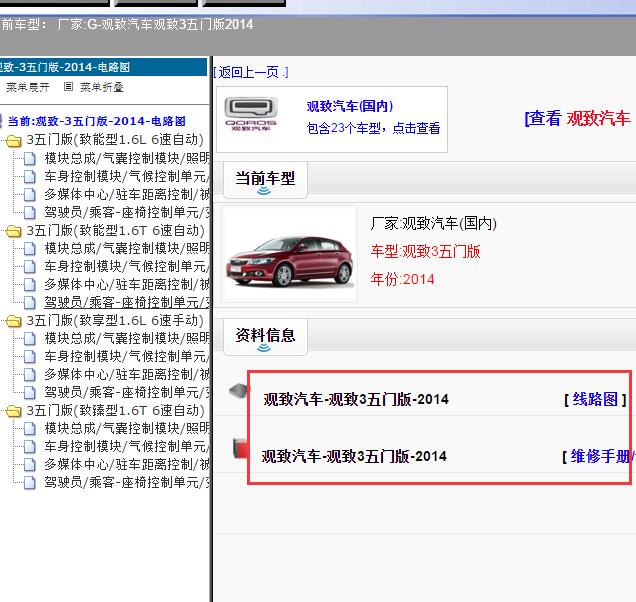Click folder icon of 致能型1.6L 6速自动
The height and width of the screenshot is (602, 636).
tap(13, 141)
